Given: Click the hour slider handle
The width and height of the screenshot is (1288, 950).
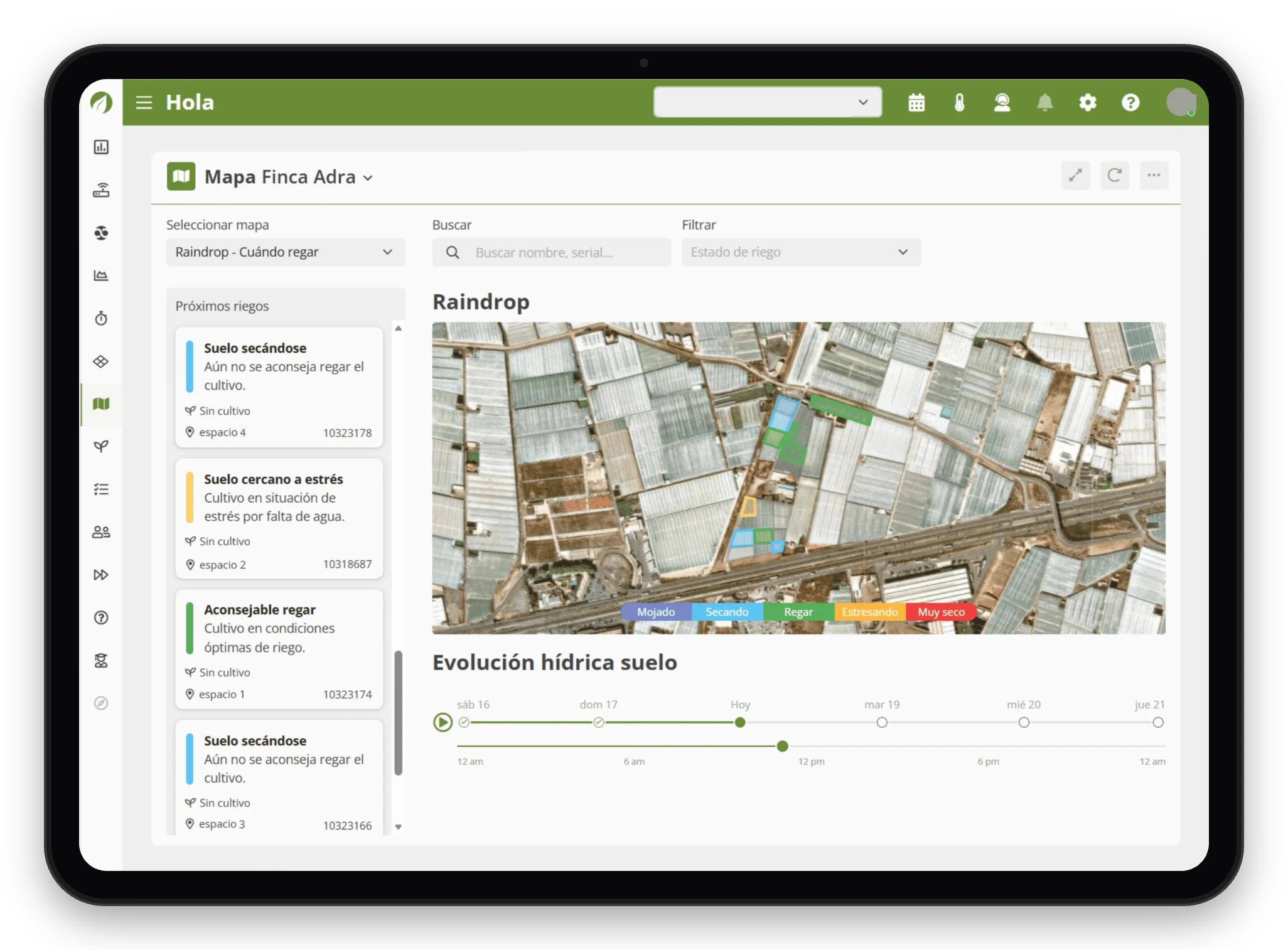Looking at the screenshot, I should [782, 746].
